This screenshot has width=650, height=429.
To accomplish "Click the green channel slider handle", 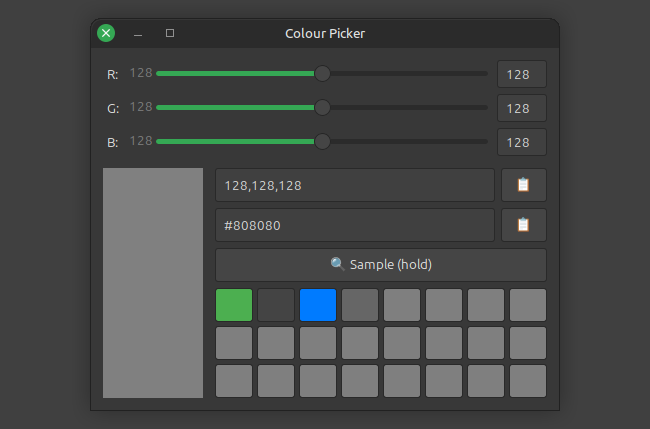I will pyautogui.click(x=322, y=107).
